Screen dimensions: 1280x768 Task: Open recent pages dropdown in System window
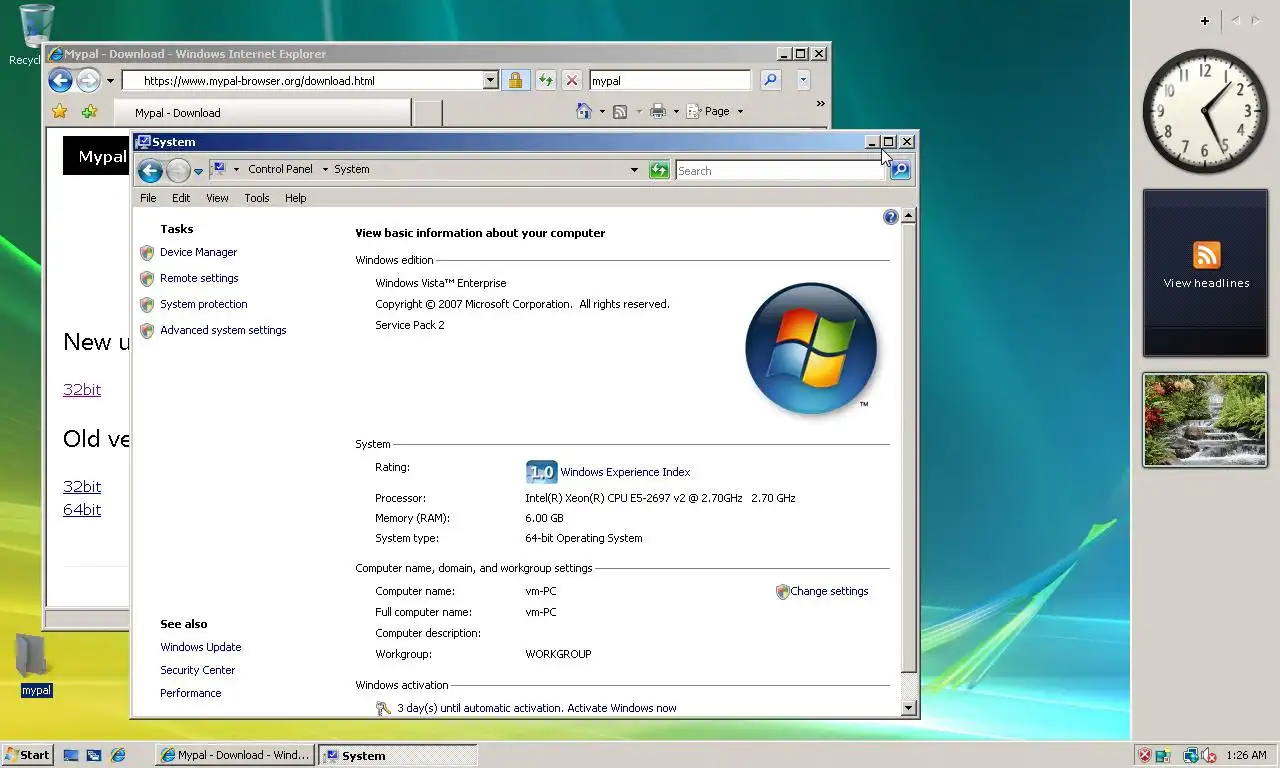198,171
